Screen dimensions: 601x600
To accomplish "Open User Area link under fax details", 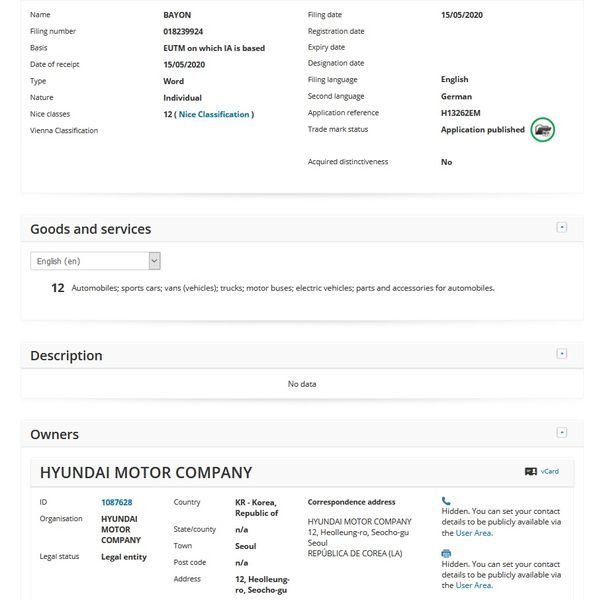I will point(474,585).
